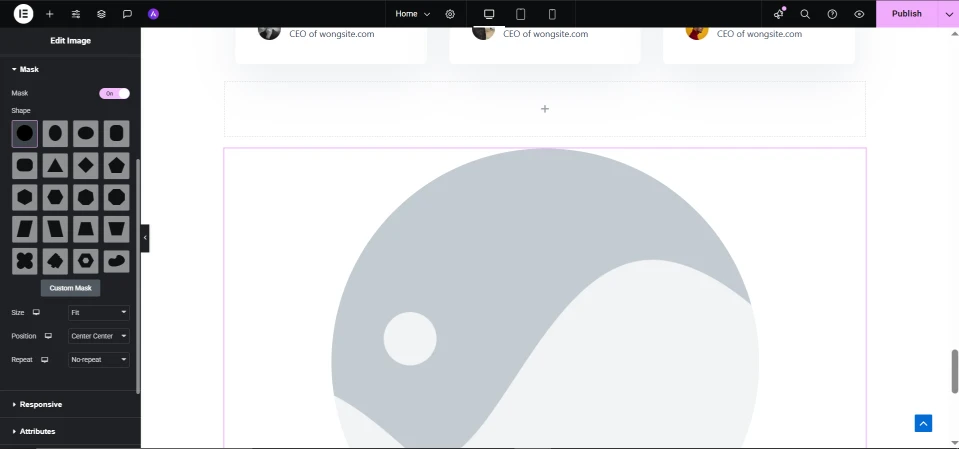The width and height of the screenshot is (959, 449).
Task: Open the Structure layers icon
Action: coord(102,14)
